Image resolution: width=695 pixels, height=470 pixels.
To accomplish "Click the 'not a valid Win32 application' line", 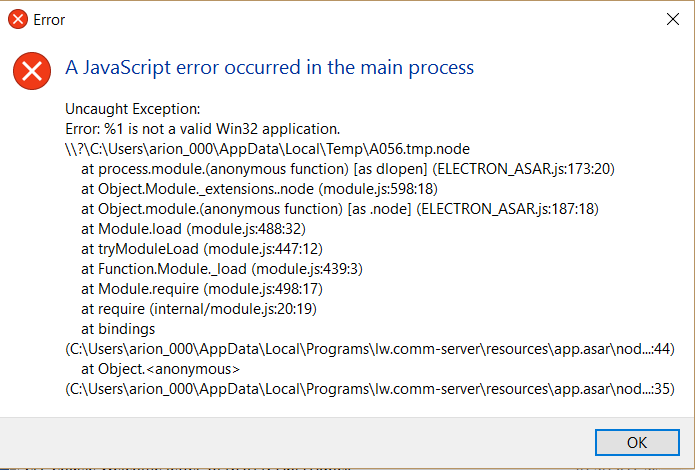I will point(203,129).
